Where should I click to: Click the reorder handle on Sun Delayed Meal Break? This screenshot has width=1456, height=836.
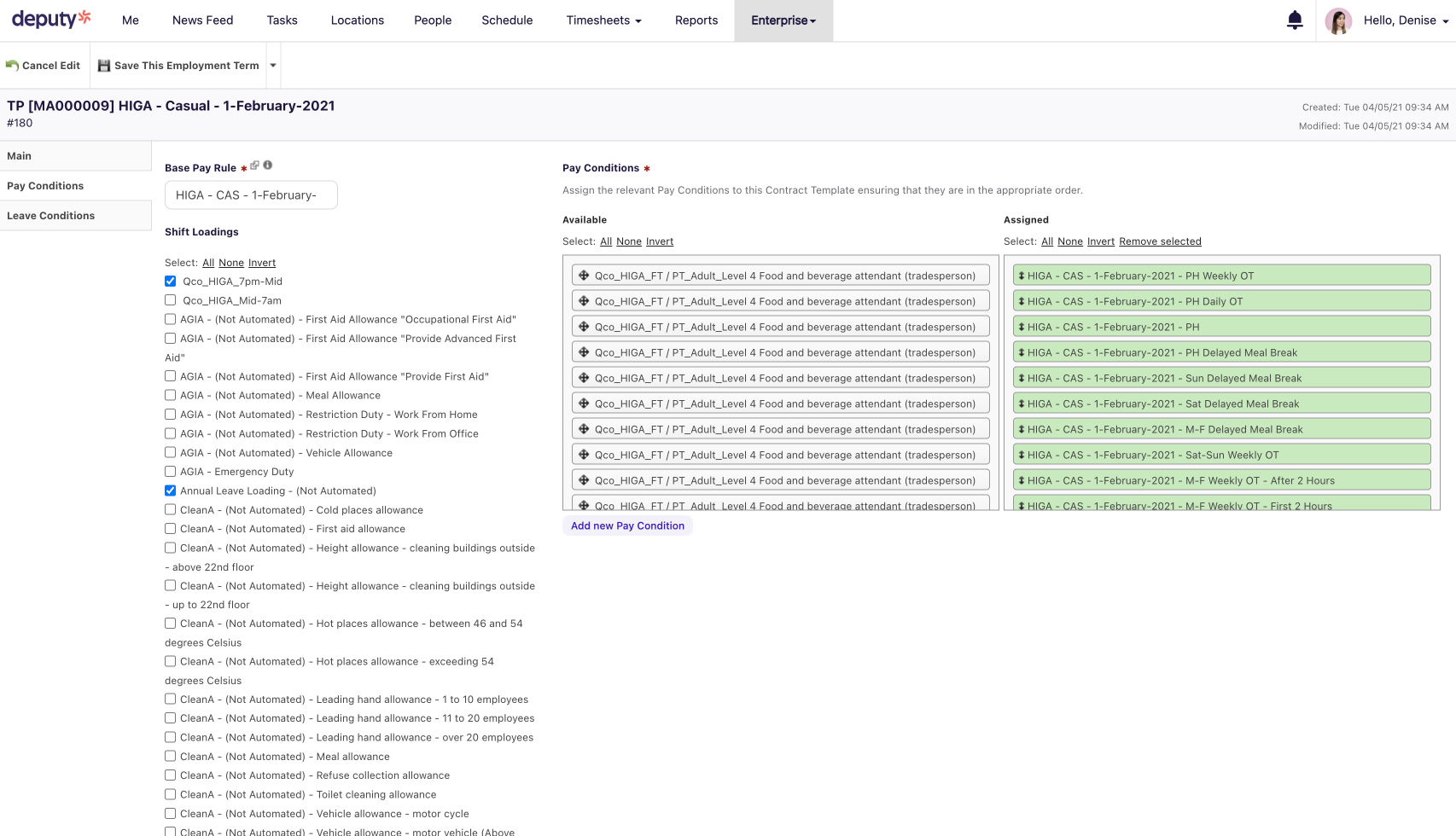pos(1021,378)
